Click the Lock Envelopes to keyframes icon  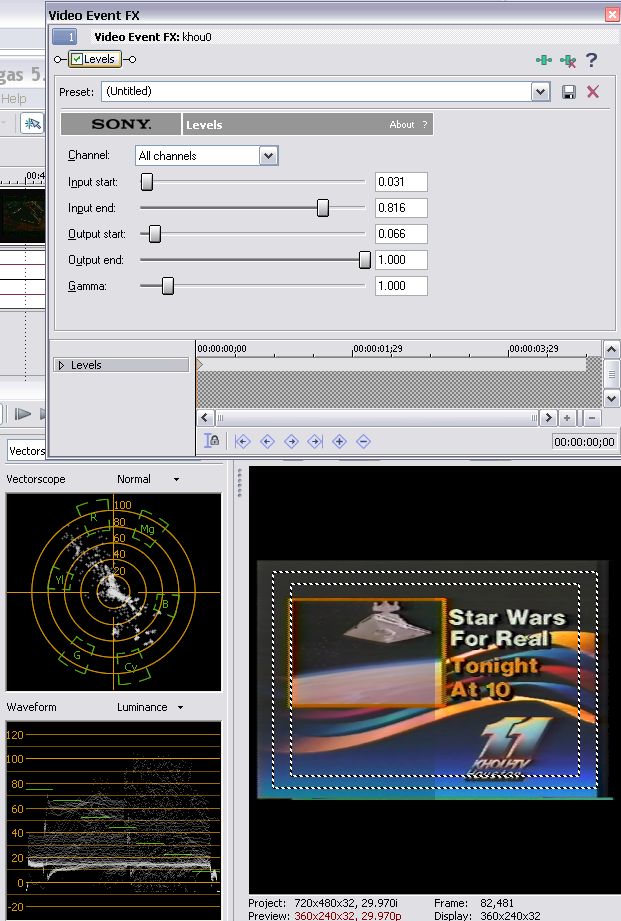point(212,441)
